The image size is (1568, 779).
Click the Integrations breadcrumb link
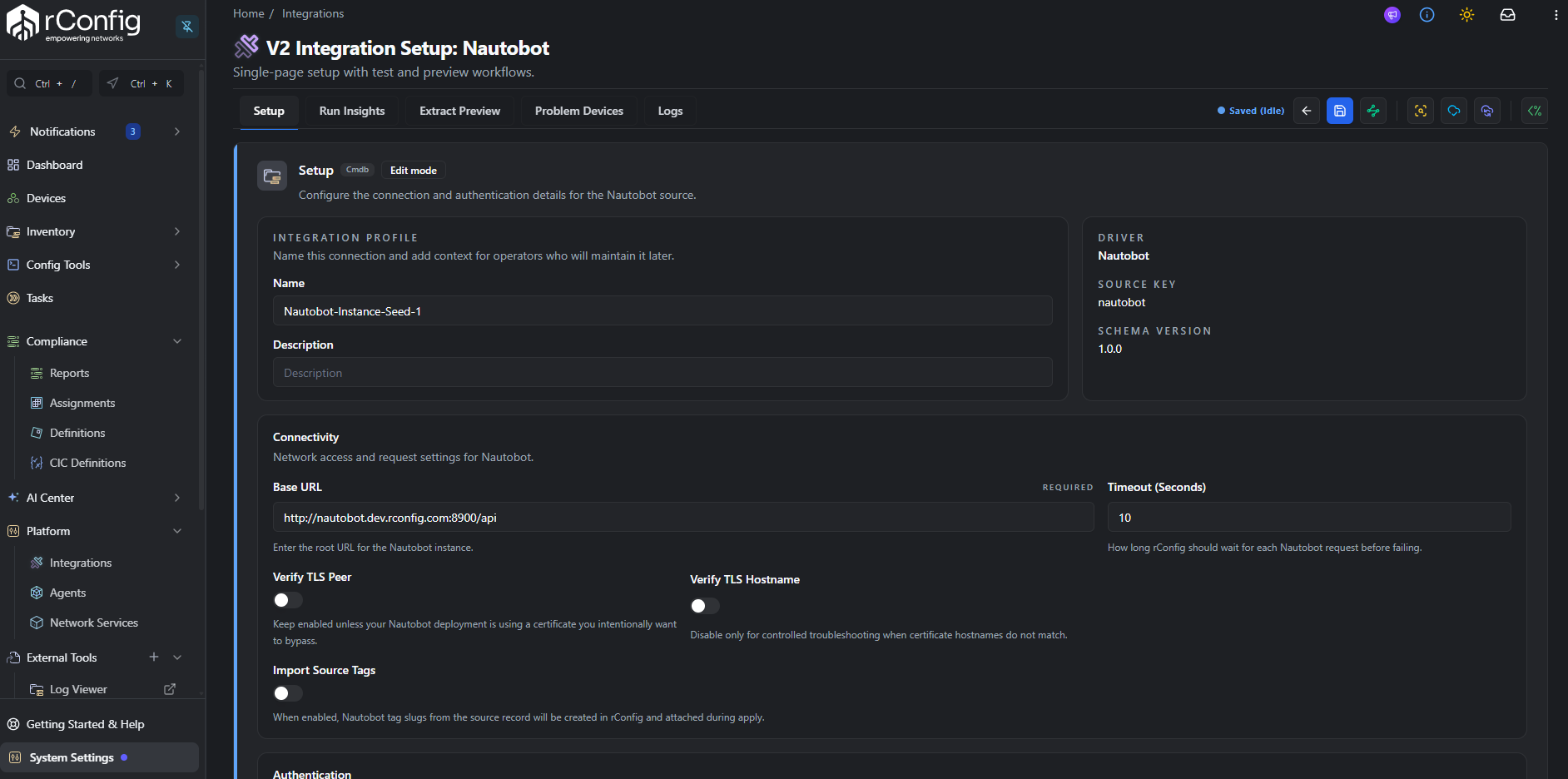[x=313, y=13]
